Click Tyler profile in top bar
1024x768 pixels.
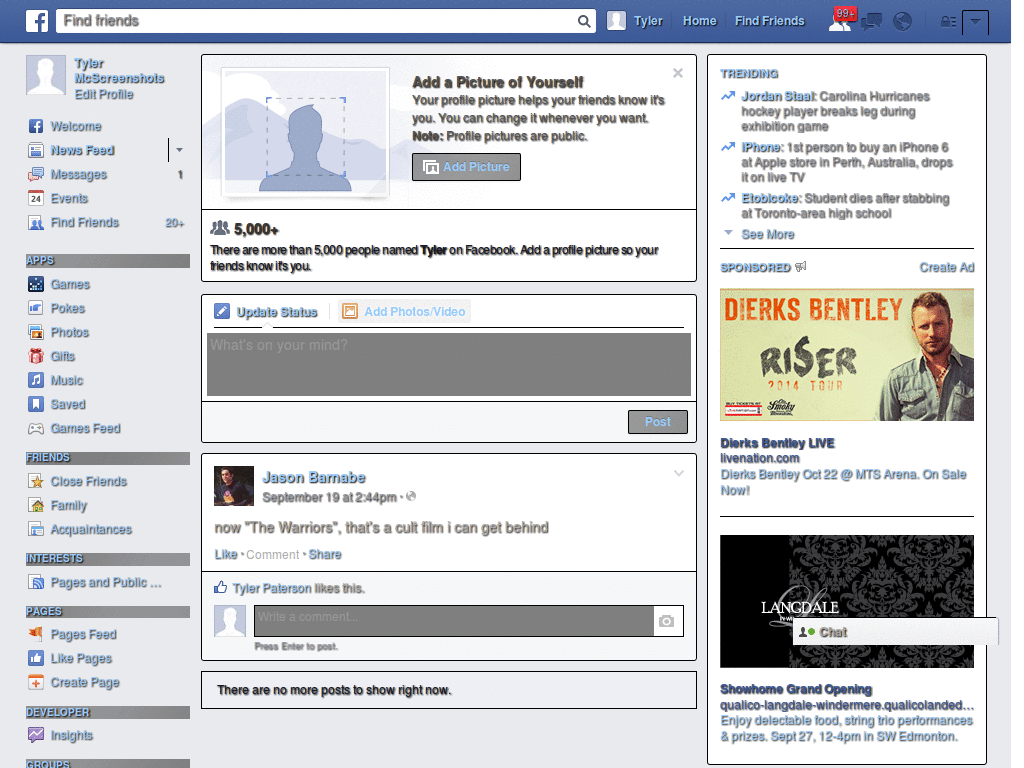[635, 21]
